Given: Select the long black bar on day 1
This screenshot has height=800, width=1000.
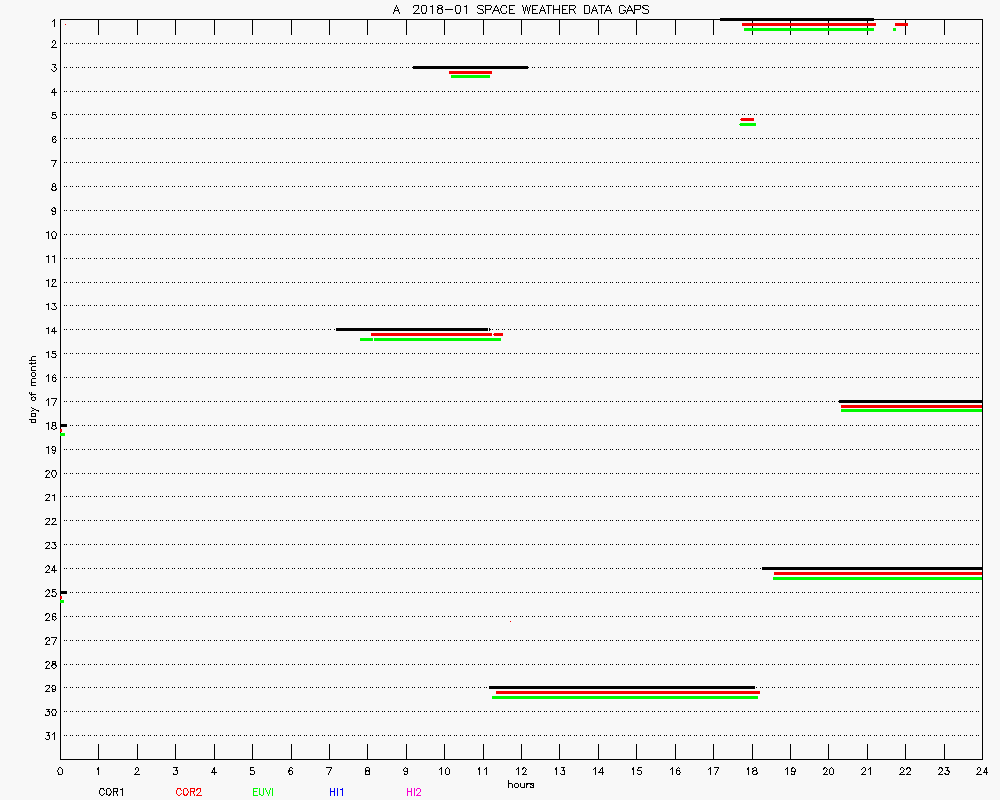Looking at the screenshot, I should point(796,19).
